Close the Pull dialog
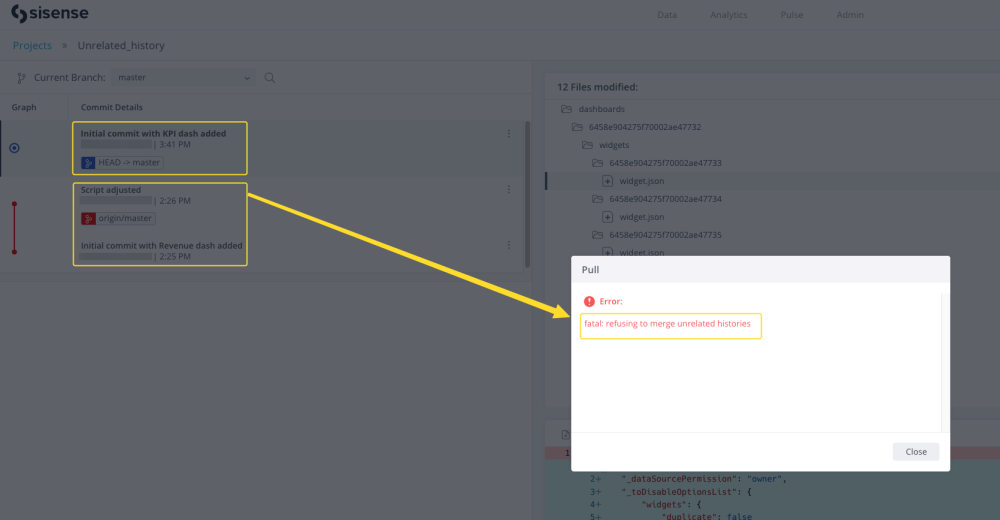Screen dimensions: 1000x520 916,452
